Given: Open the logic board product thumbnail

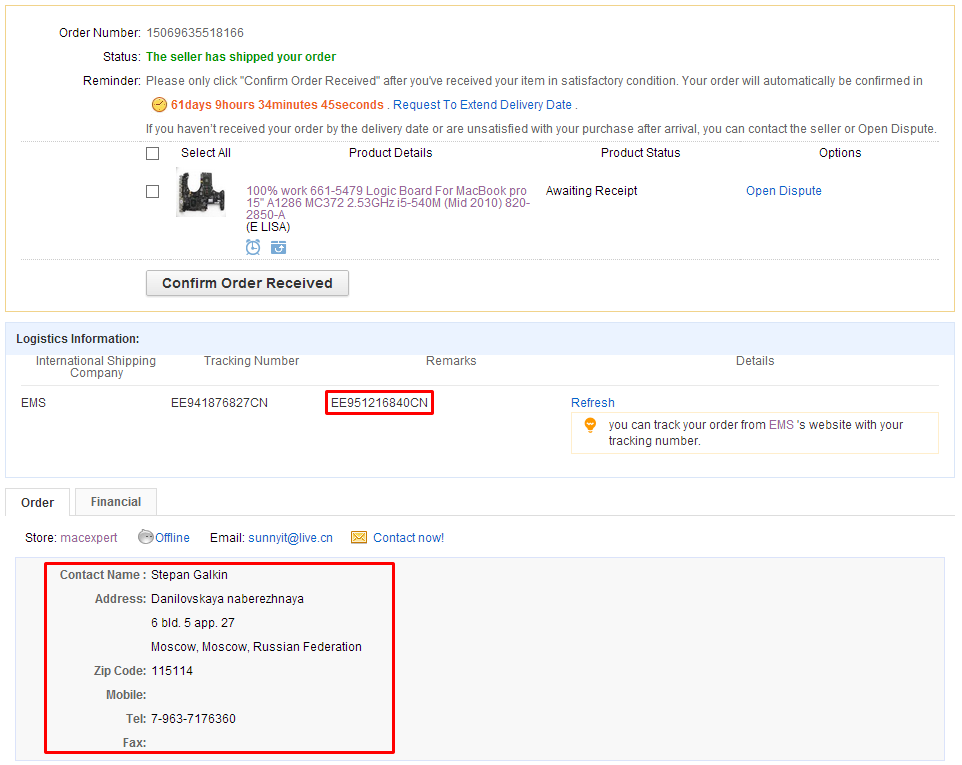Looking at the screenshot, I should click(201, 193).
